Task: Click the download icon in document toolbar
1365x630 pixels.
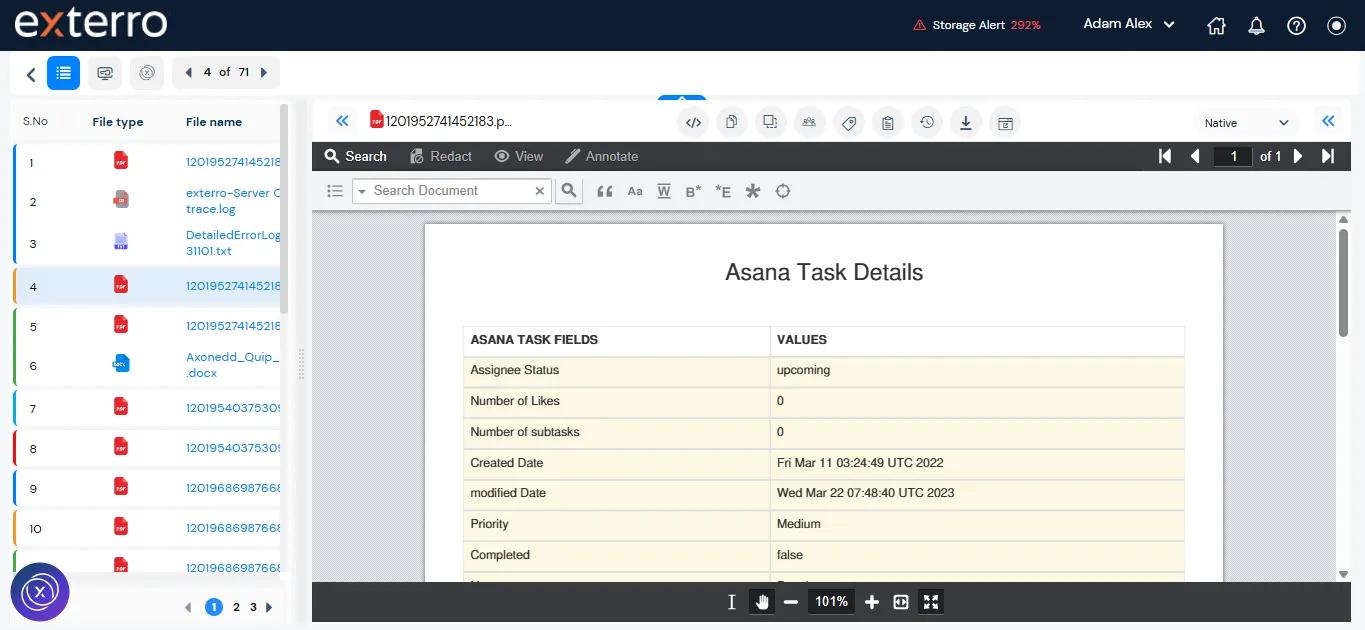Action: point(966,123)
